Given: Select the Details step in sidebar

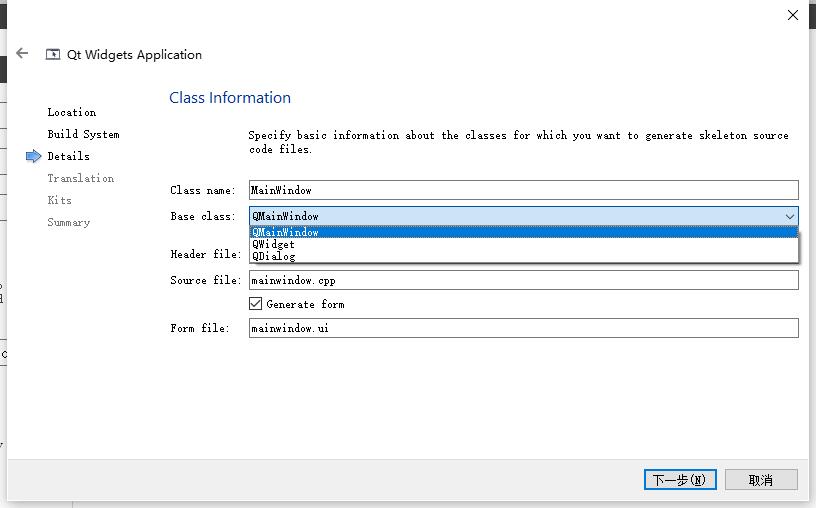Looking at the screenshot, I should click(x=68, y=156).
